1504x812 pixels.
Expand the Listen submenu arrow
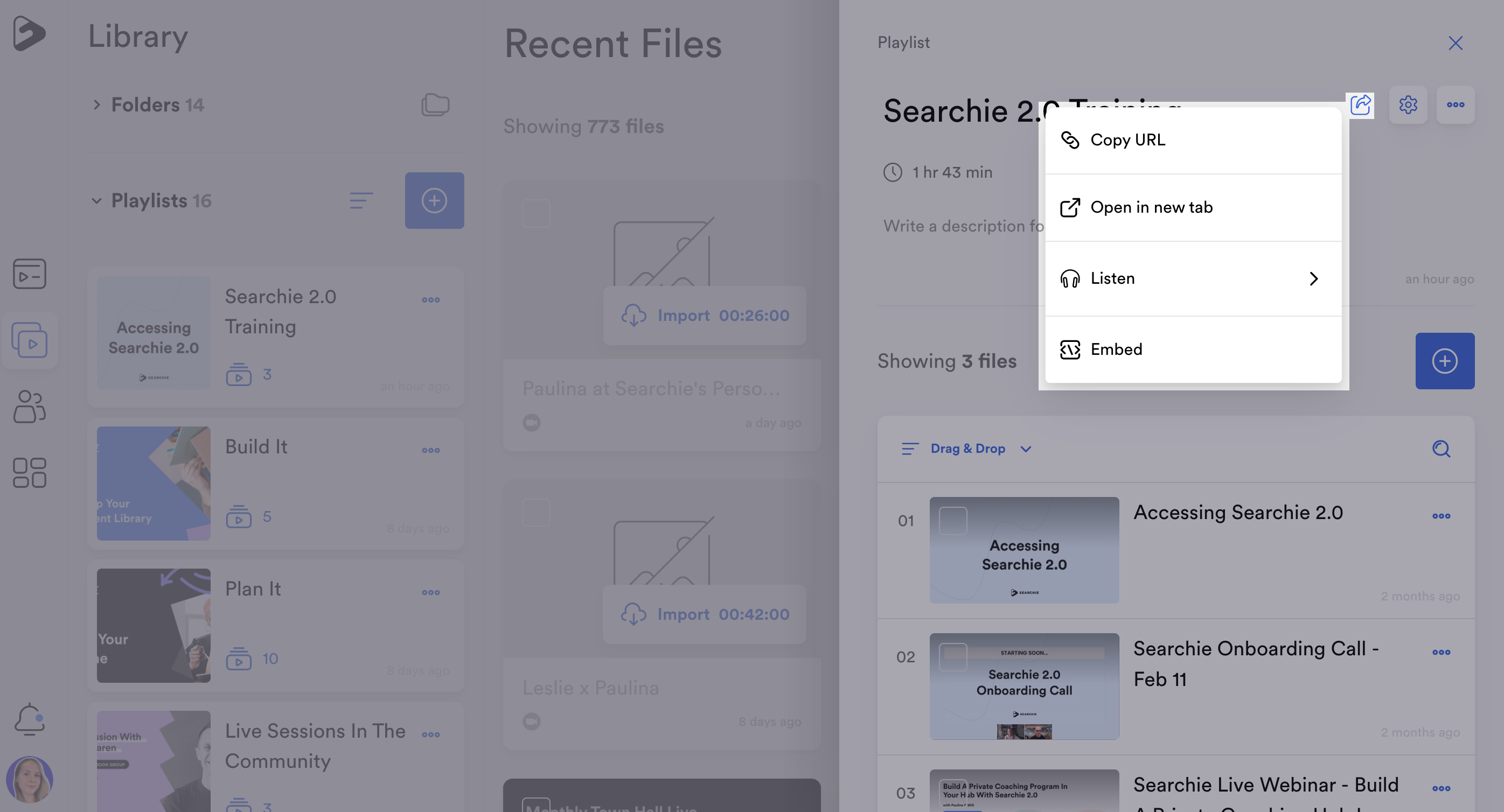1314,278
